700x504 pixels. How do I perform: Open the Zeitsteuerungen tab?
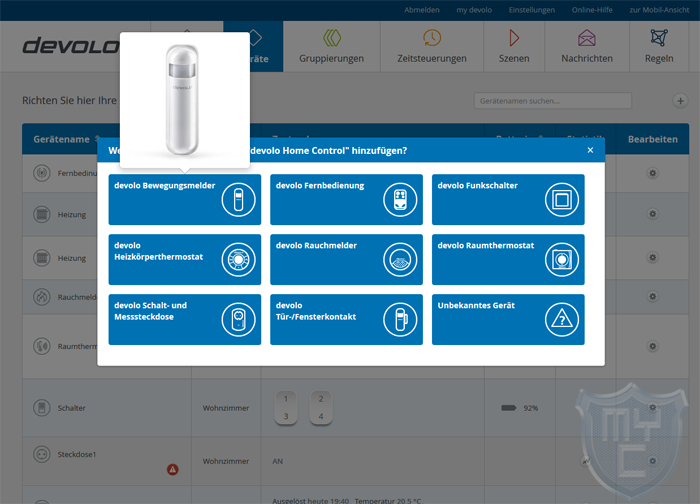point(432,46)
